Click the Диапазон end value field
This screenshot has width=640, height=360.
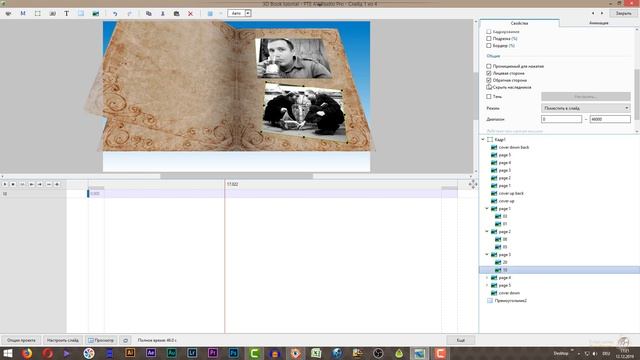click(610, 119)
